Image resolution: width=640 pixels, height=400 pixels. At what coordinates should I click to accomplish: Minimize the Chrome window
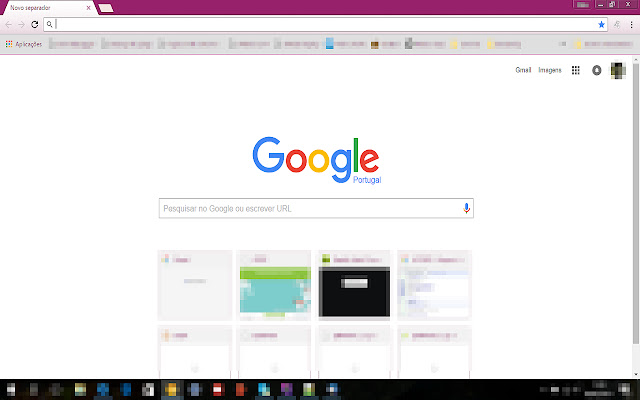600,4
